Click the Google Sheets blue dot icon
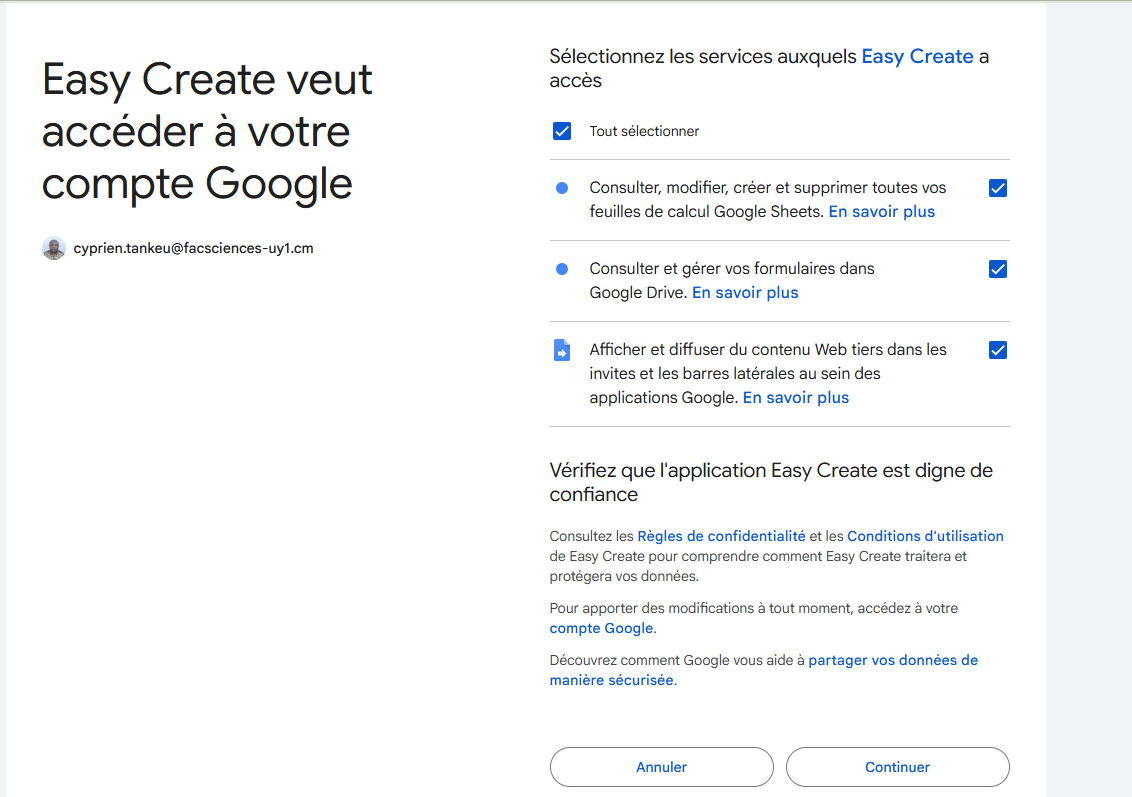Image resolution: width=1132 pixels, height=797 pixels. (562, 188)
